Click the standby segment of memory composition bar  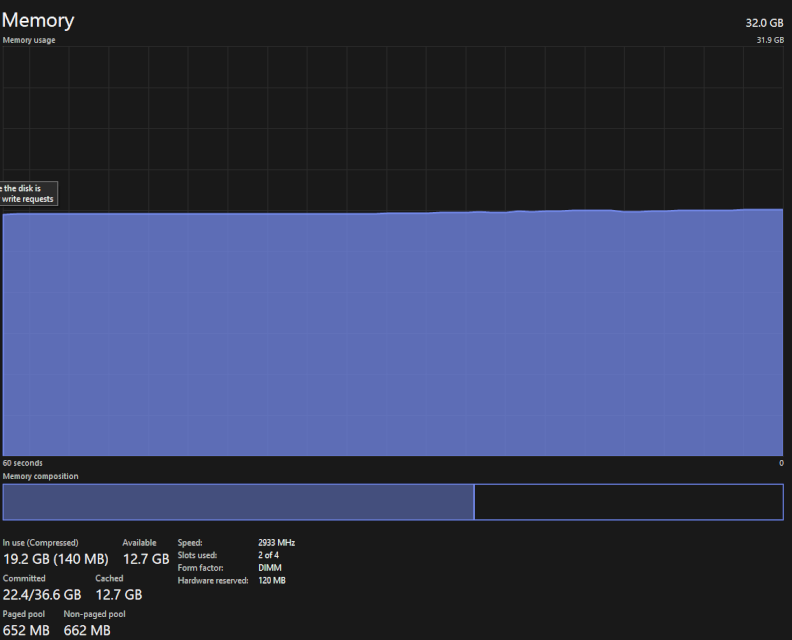point(629,502)
